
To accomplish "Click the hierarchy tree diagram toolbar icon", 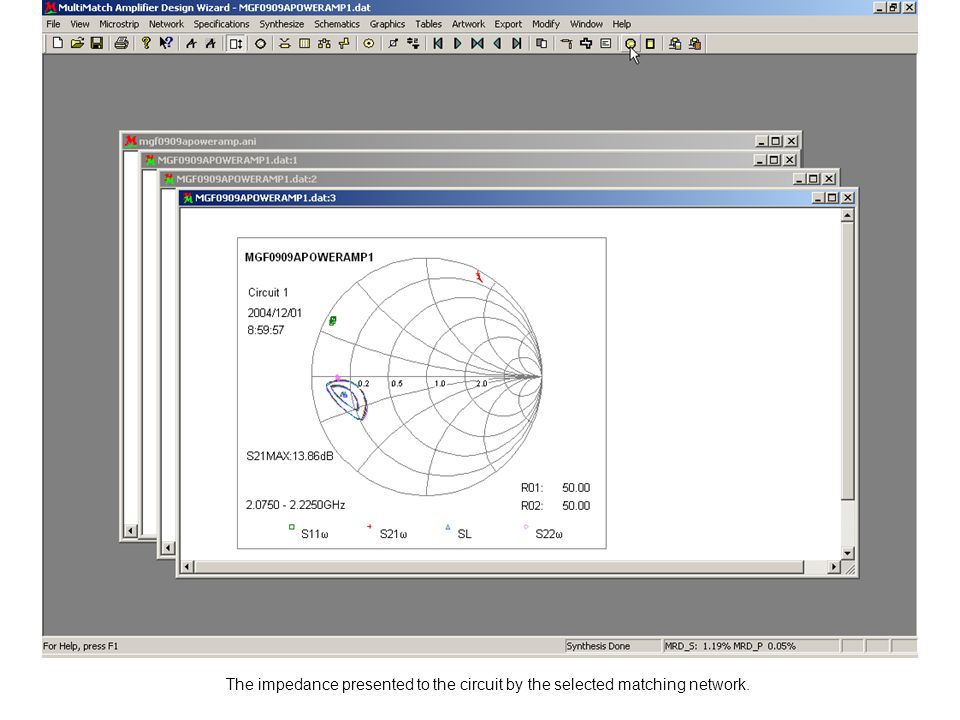I will [324, 43].
